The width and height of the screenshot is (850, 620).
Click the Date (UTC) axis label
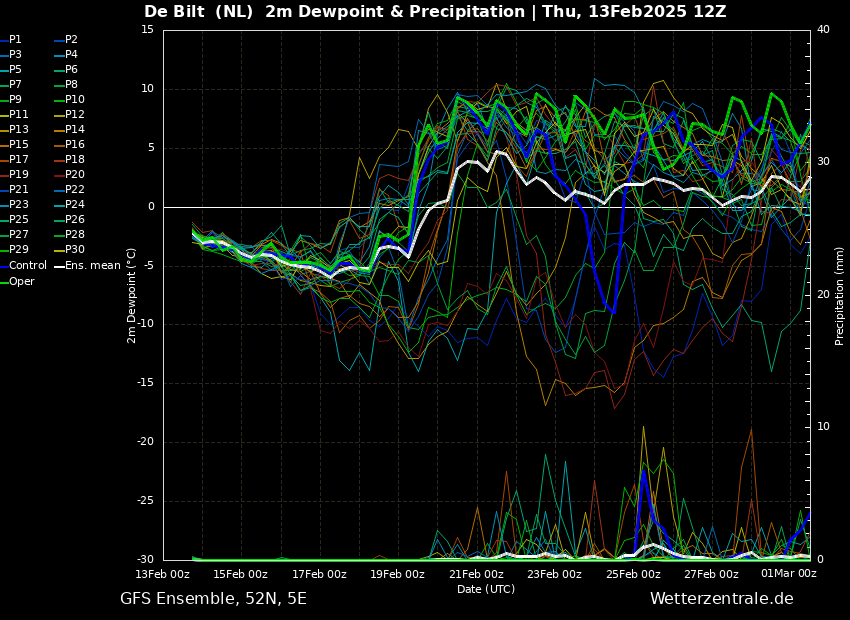coord(486,589)
